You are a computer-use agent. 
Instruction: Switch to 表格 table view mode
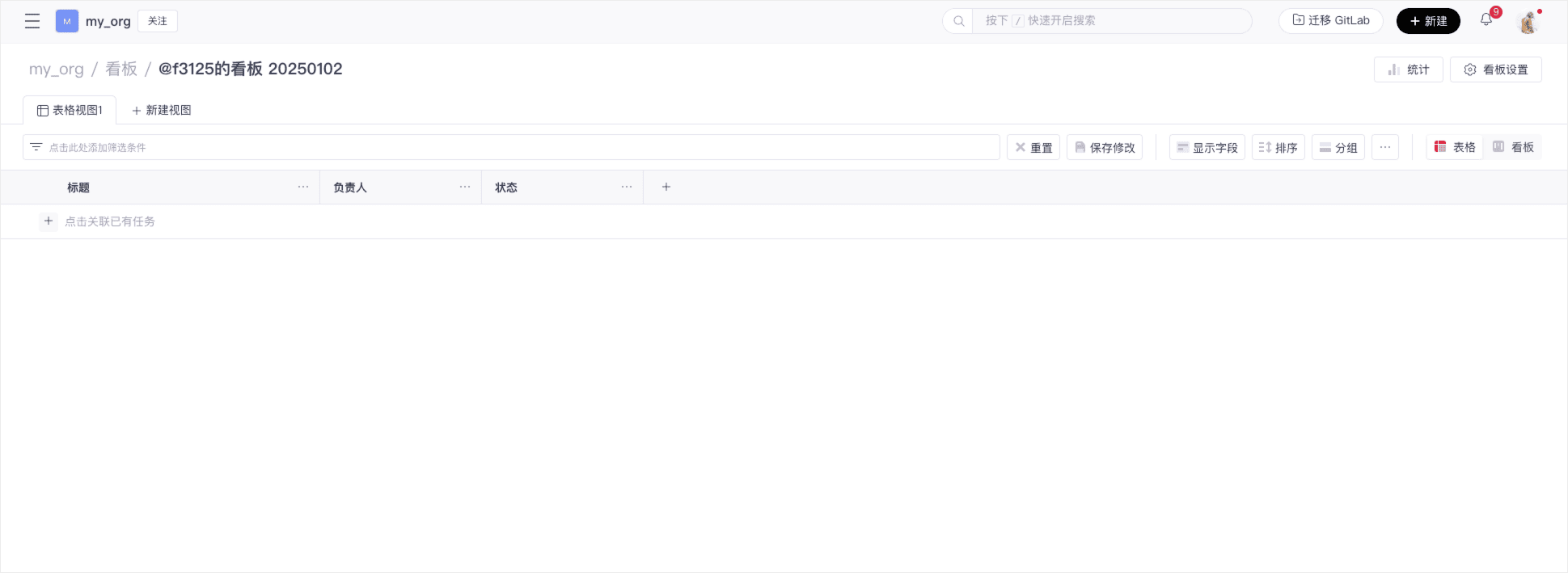coord(1455,147)
